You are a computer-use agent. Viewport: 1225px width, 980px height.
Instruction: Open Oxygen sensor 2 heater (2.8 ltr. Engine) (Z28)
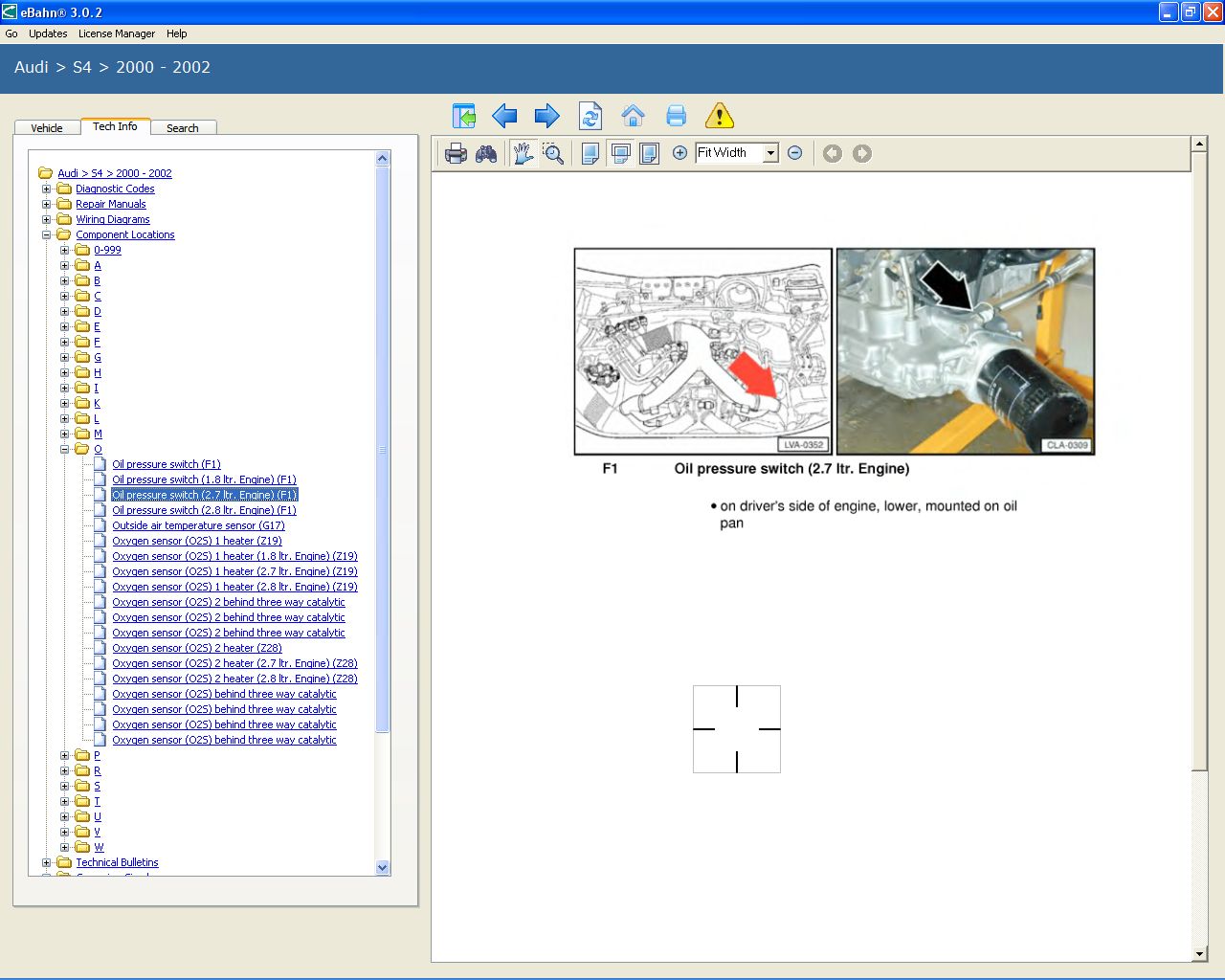pyautogui.click(x=234, y=679)
